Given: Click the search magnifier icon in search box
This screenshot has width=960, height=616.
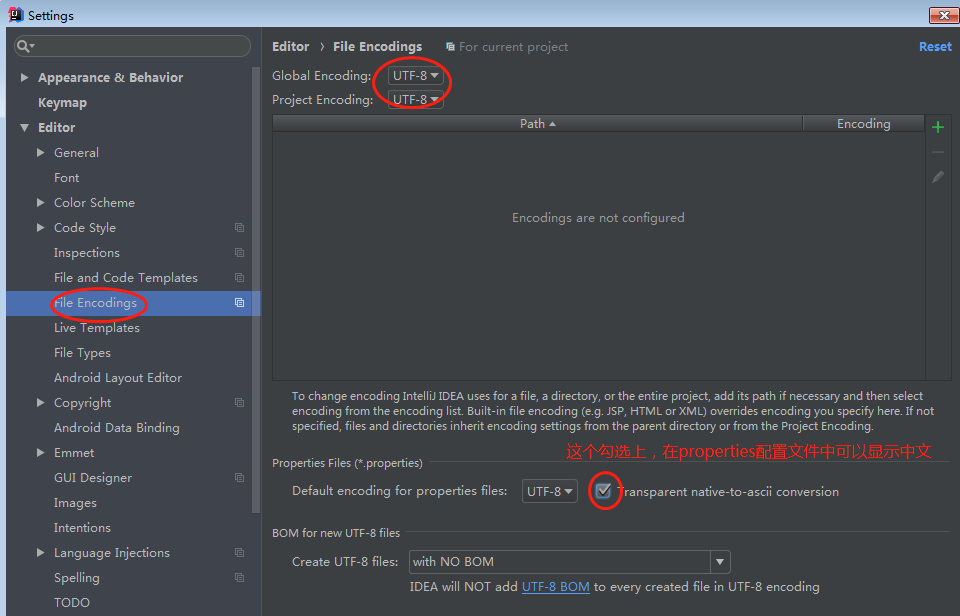Looking at the screenshot, I should pyautogui.click(x=26, y=46).
